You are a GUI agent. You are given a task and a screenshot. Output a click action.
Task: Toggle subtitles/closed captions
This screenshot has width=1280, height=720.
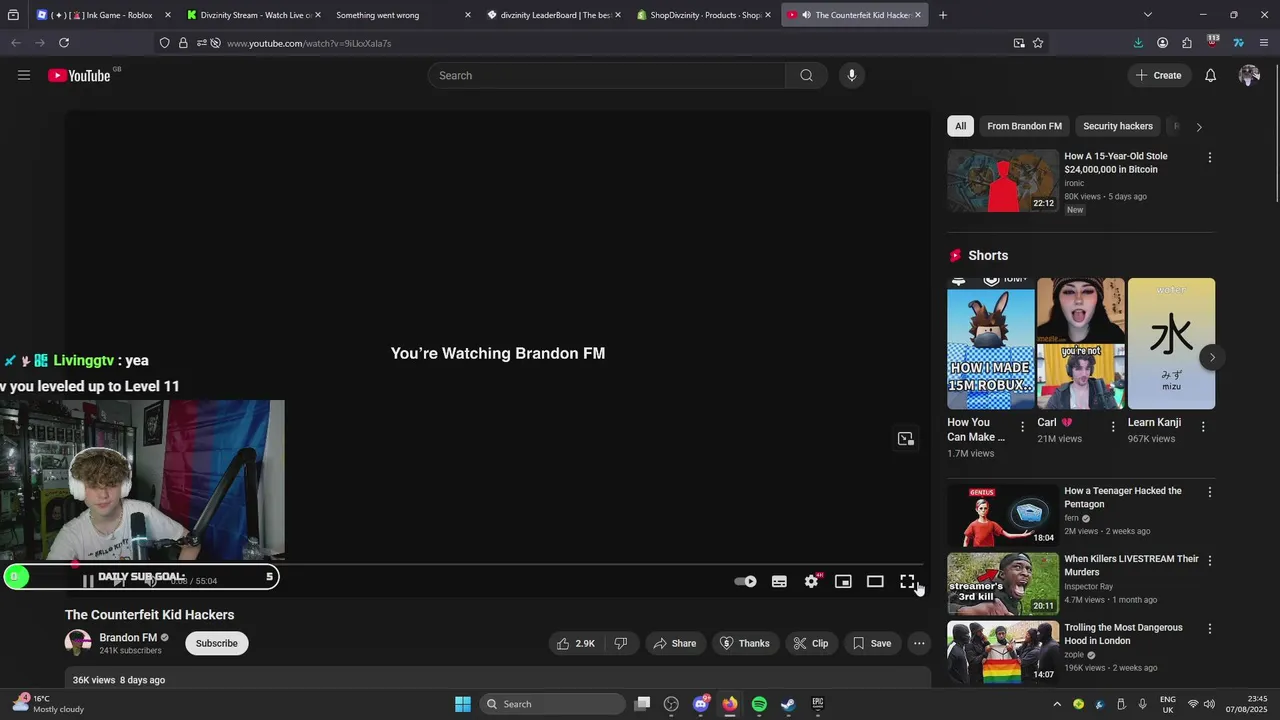tap(779, 581)
